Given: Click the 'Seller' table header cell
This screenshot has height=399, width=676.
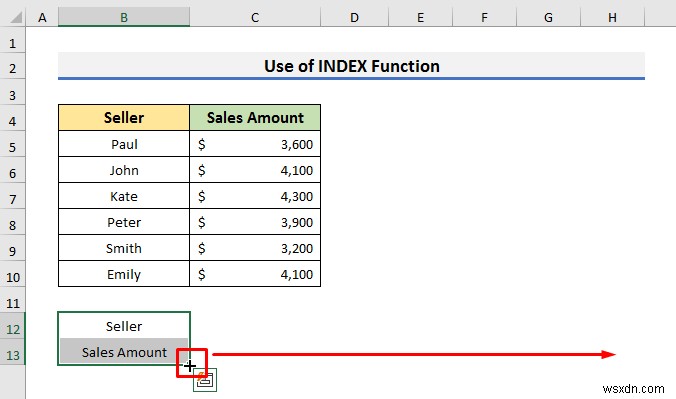Looking at the screenshot, I should (x=124, y=117).
